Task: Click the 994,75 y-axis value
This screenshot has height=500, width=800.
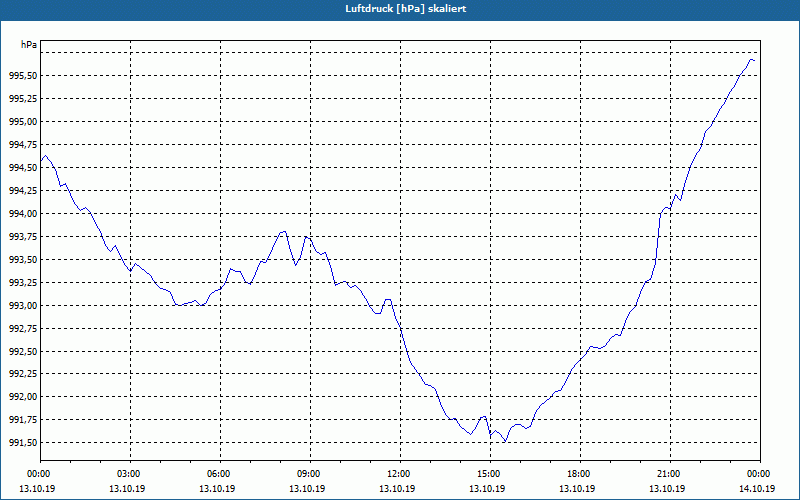Action: pos(23,144)
